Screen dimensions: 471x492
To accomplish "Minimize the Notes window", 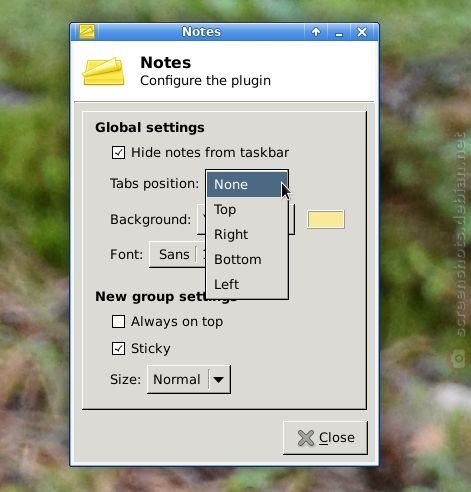I will point(339,32).
